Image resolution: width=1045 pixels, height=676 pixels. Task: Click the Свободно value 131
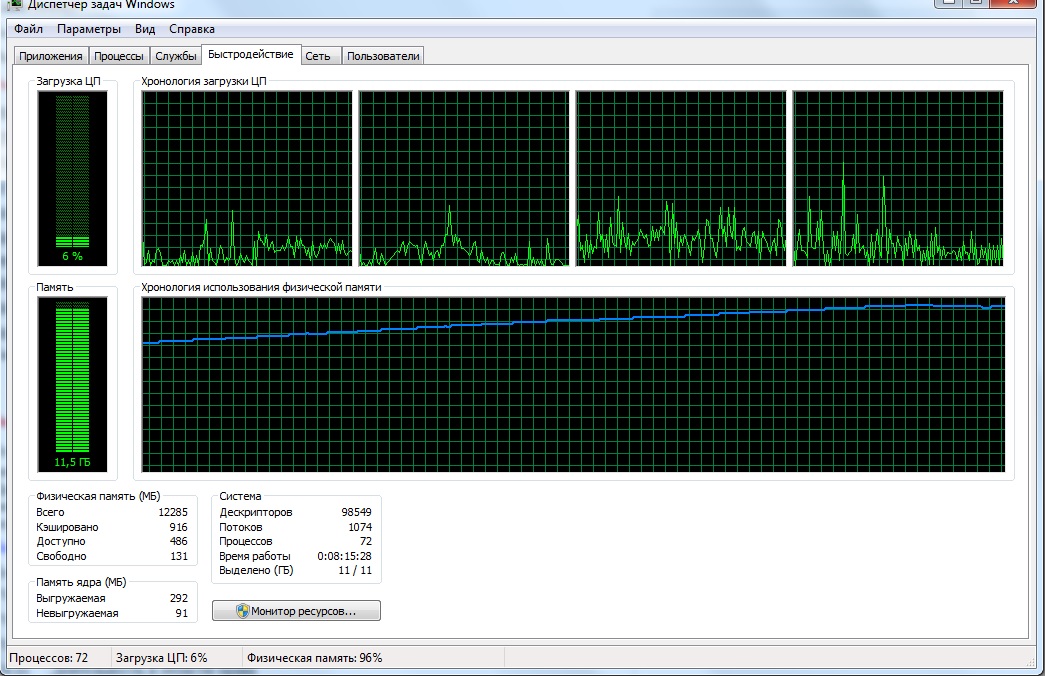[179, 556]
